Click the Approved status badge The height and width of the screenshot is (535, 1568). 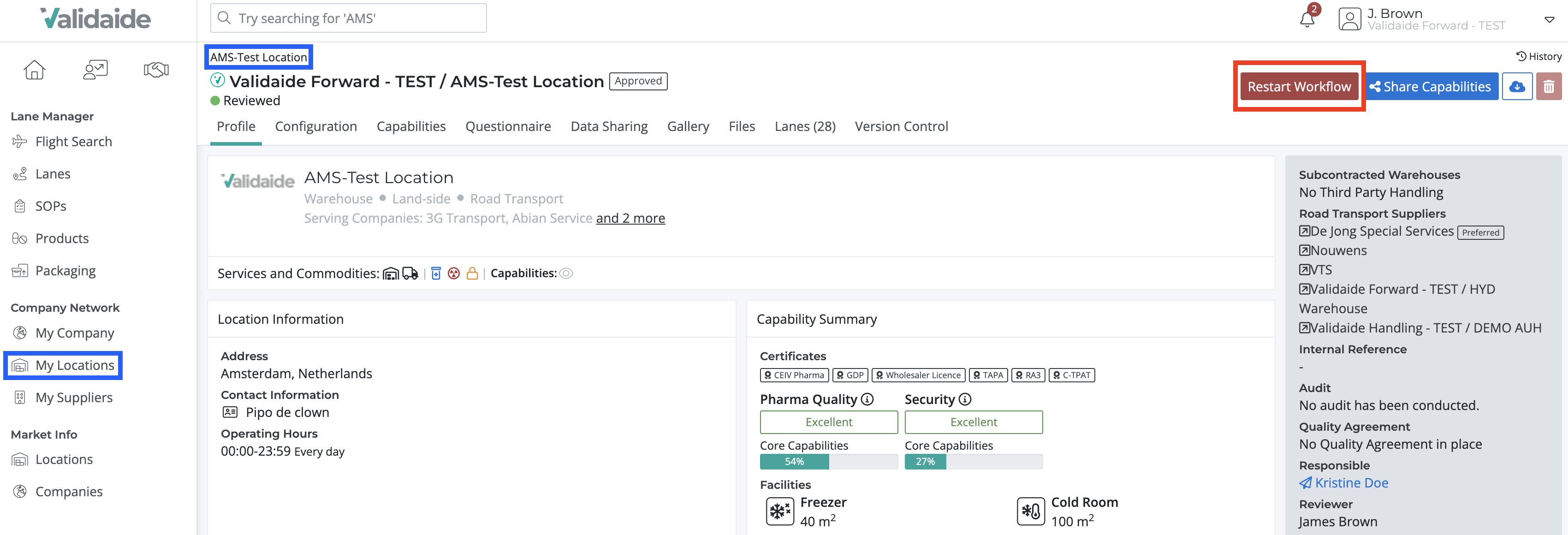coord(638,81)
